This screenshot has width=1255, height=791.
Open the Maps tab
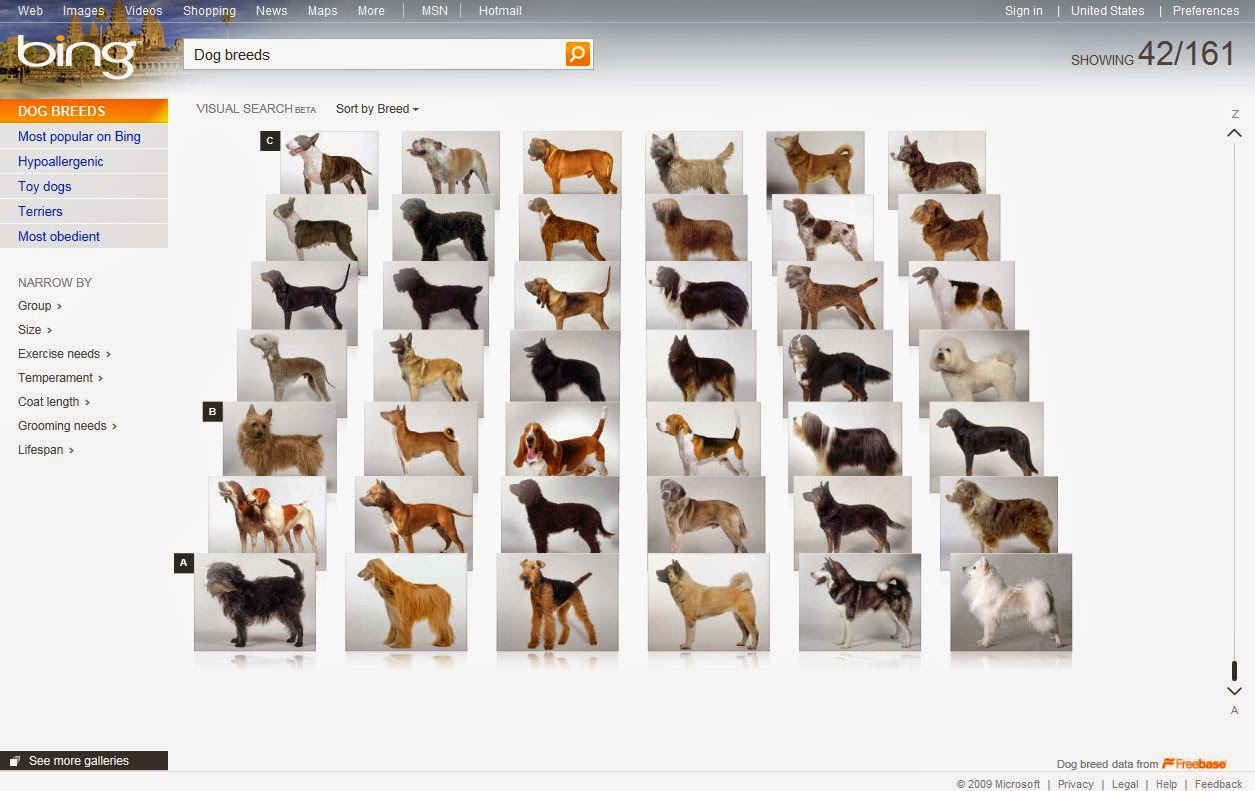pyautogui.click(x=322, y=11)
